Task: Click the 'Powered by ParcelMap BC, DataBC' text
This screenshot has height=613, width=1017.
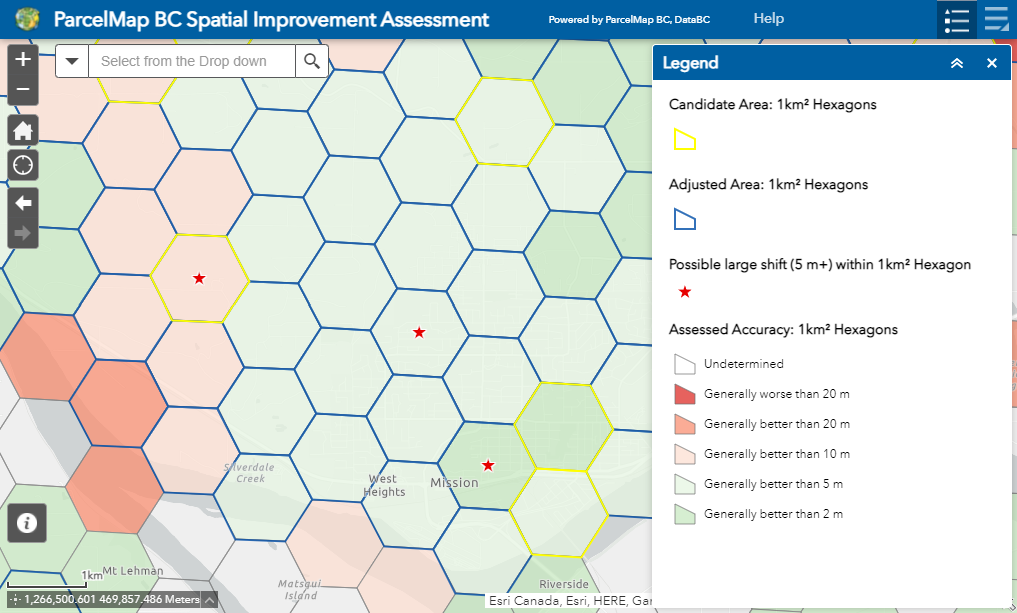Action: pyautogui.click(x=629, y=19)
